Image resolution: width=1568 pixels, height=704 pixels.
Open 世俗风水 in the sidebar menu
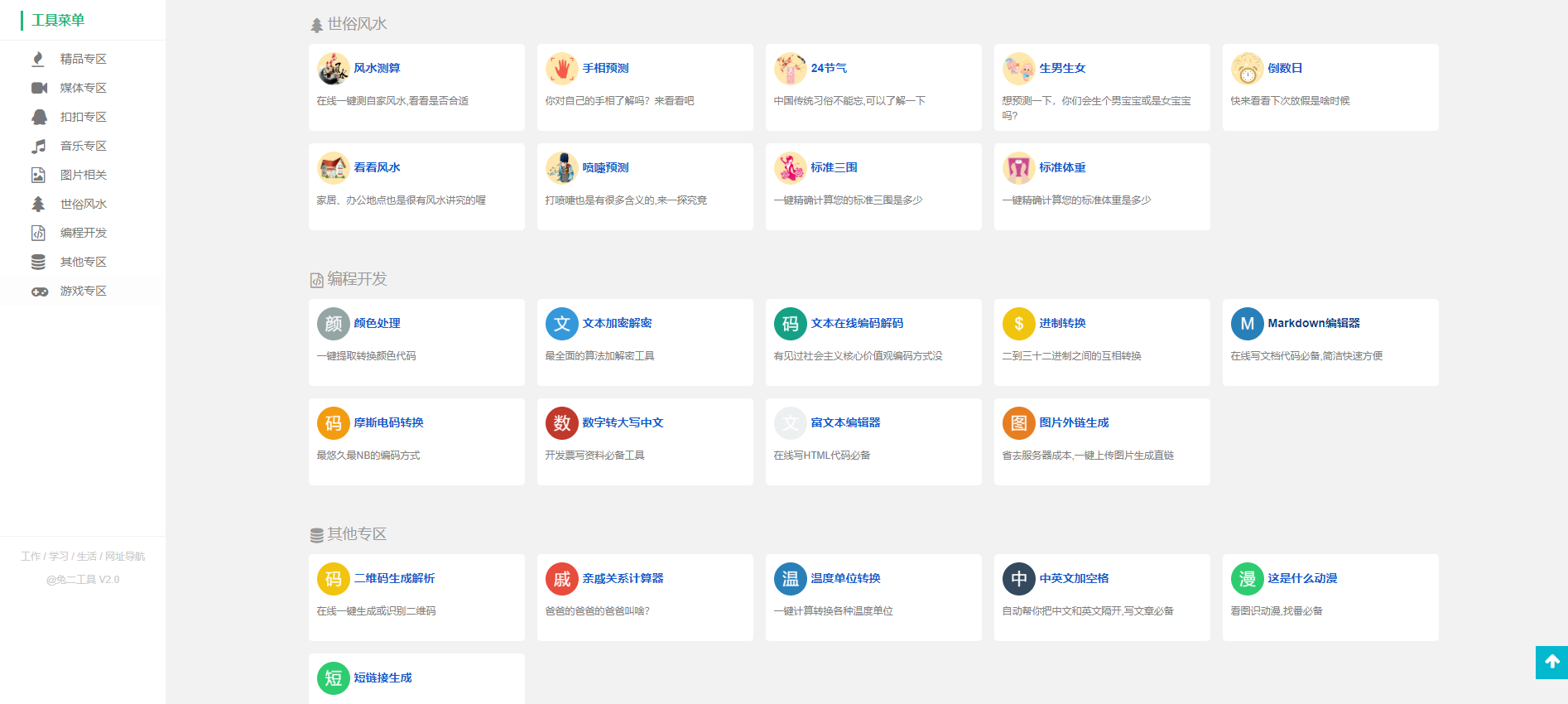83,204
